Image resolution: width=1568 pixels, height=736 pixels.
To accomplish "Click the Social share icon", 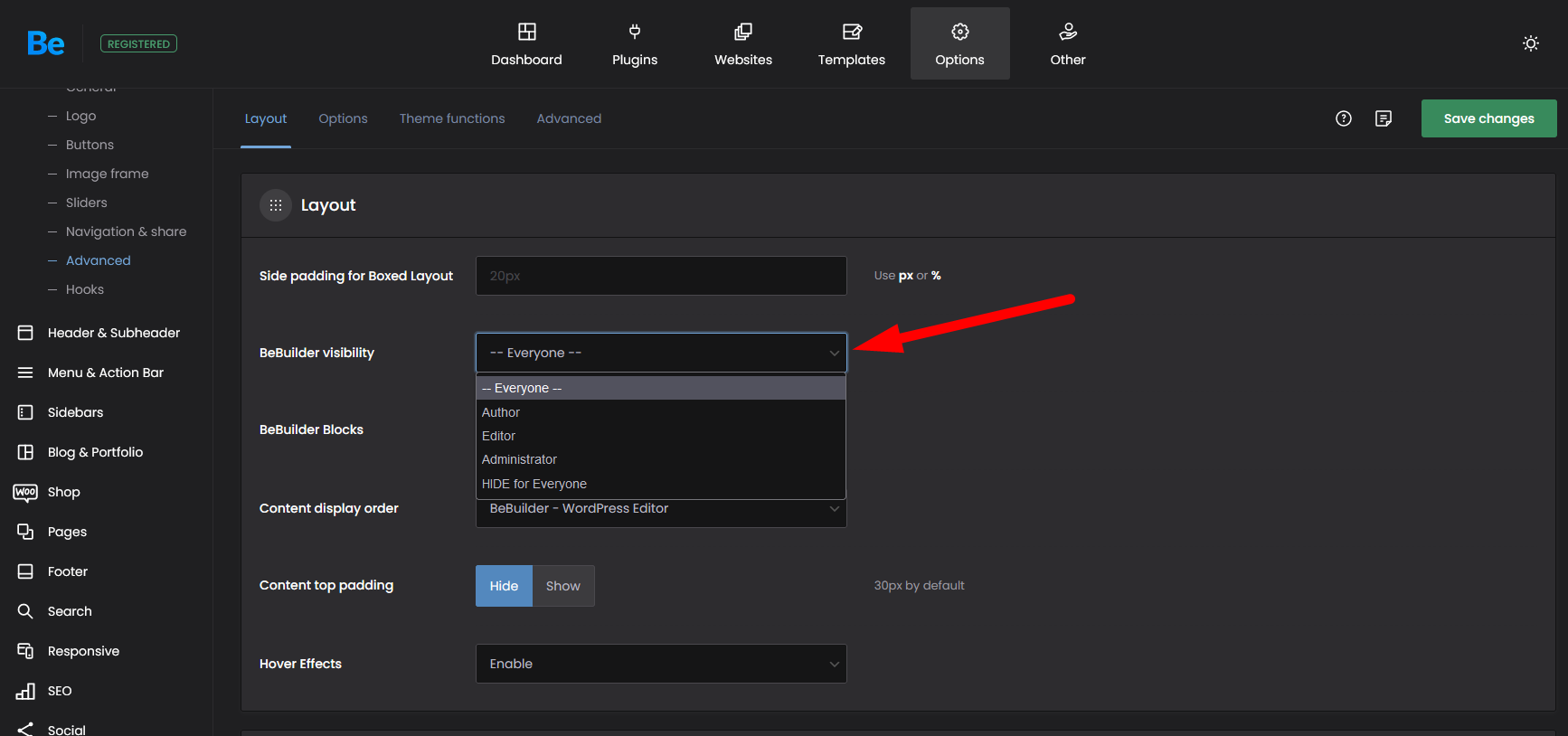I will pyautogui.click(x=25, y=729).
